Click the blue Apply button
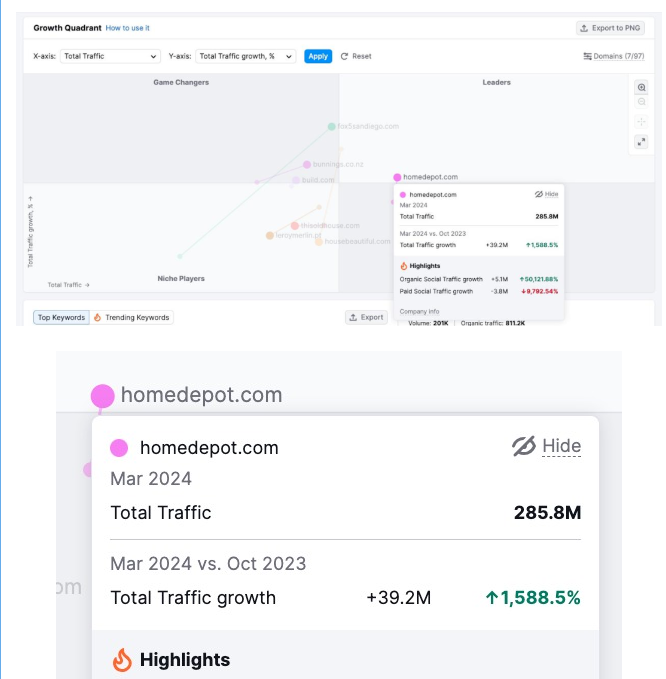 pos(318,56)
